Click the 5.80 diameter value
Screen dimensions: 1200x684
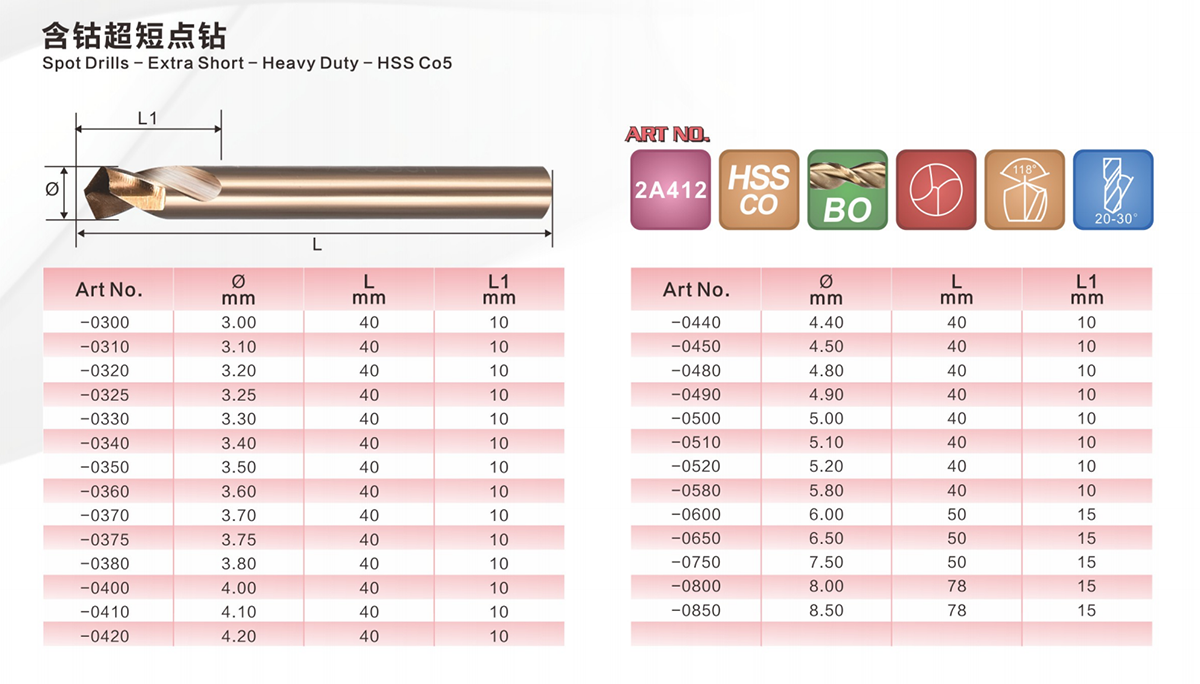(x=826, y=490)
